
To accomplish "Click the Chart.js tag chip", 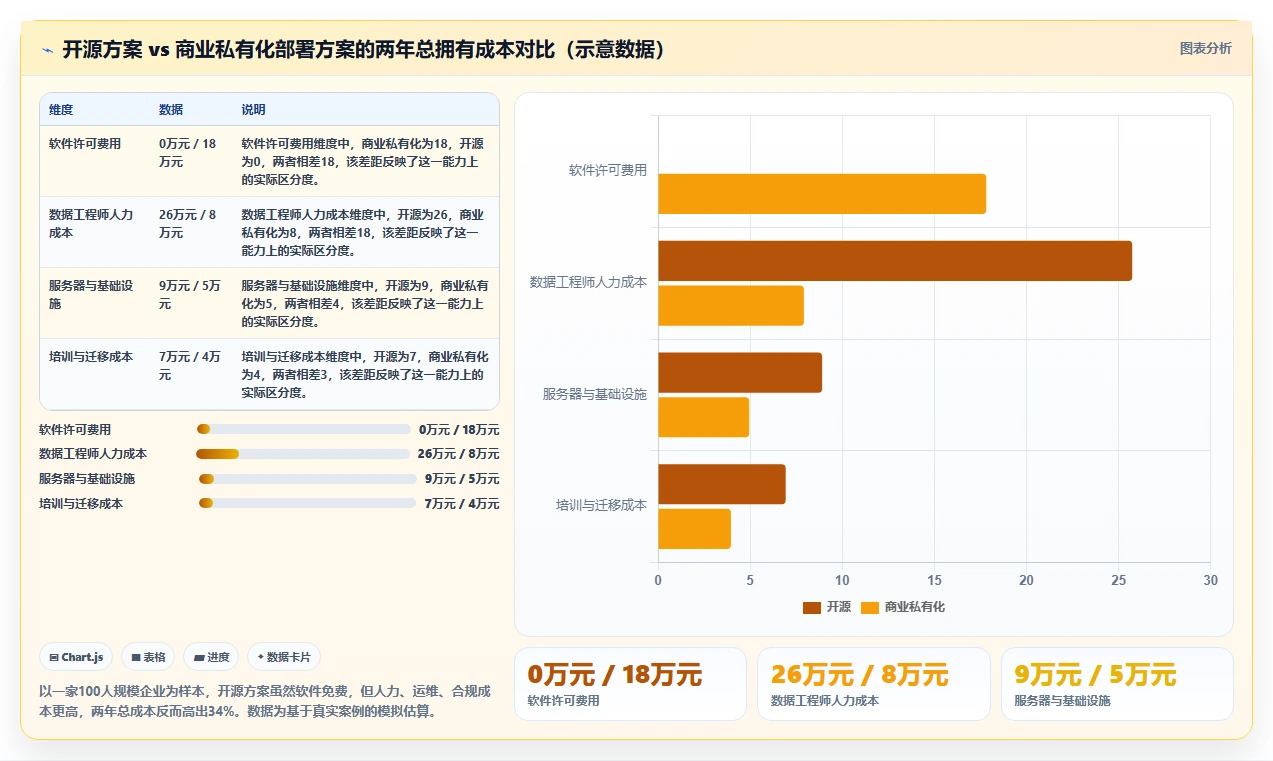I will [77, 657].
